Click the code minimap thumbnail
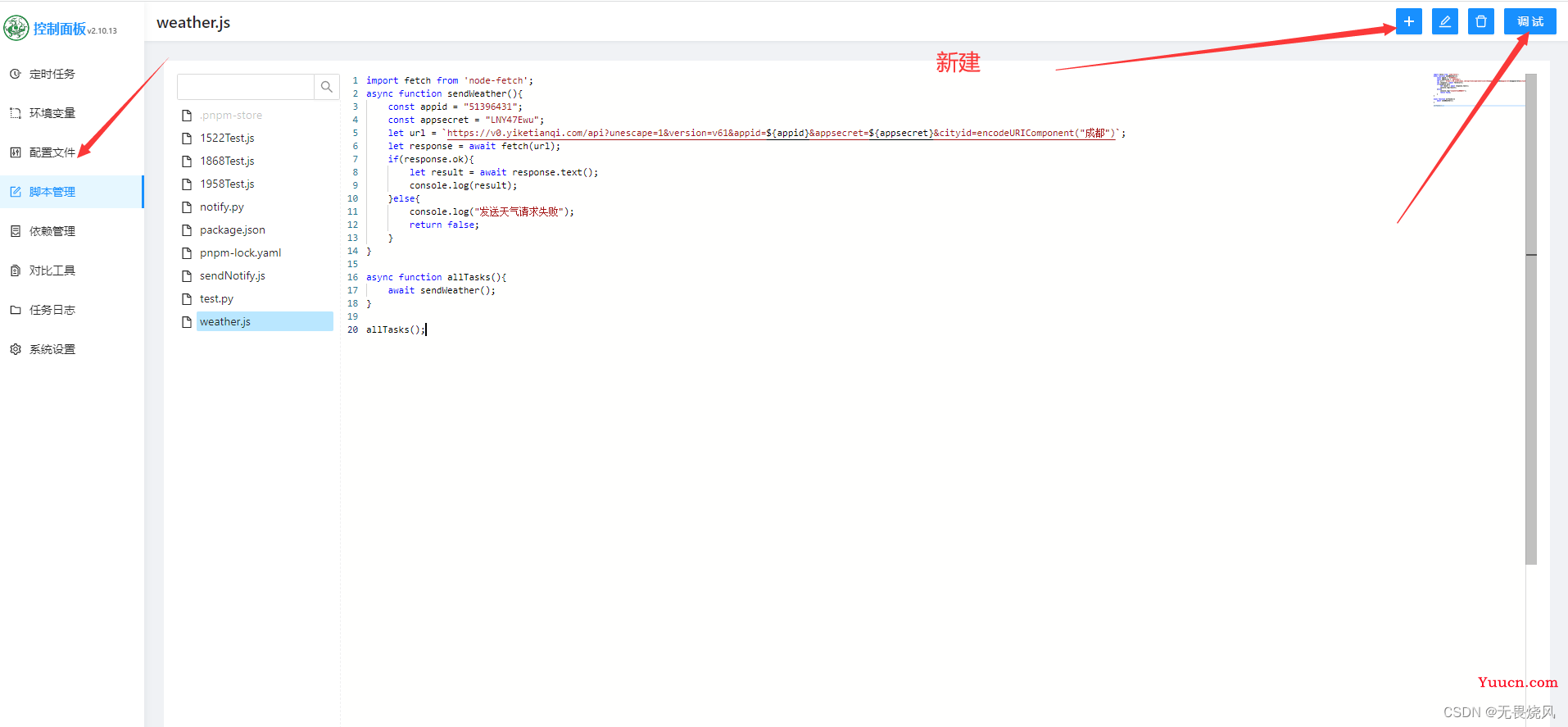 (x=1479, y=89)
